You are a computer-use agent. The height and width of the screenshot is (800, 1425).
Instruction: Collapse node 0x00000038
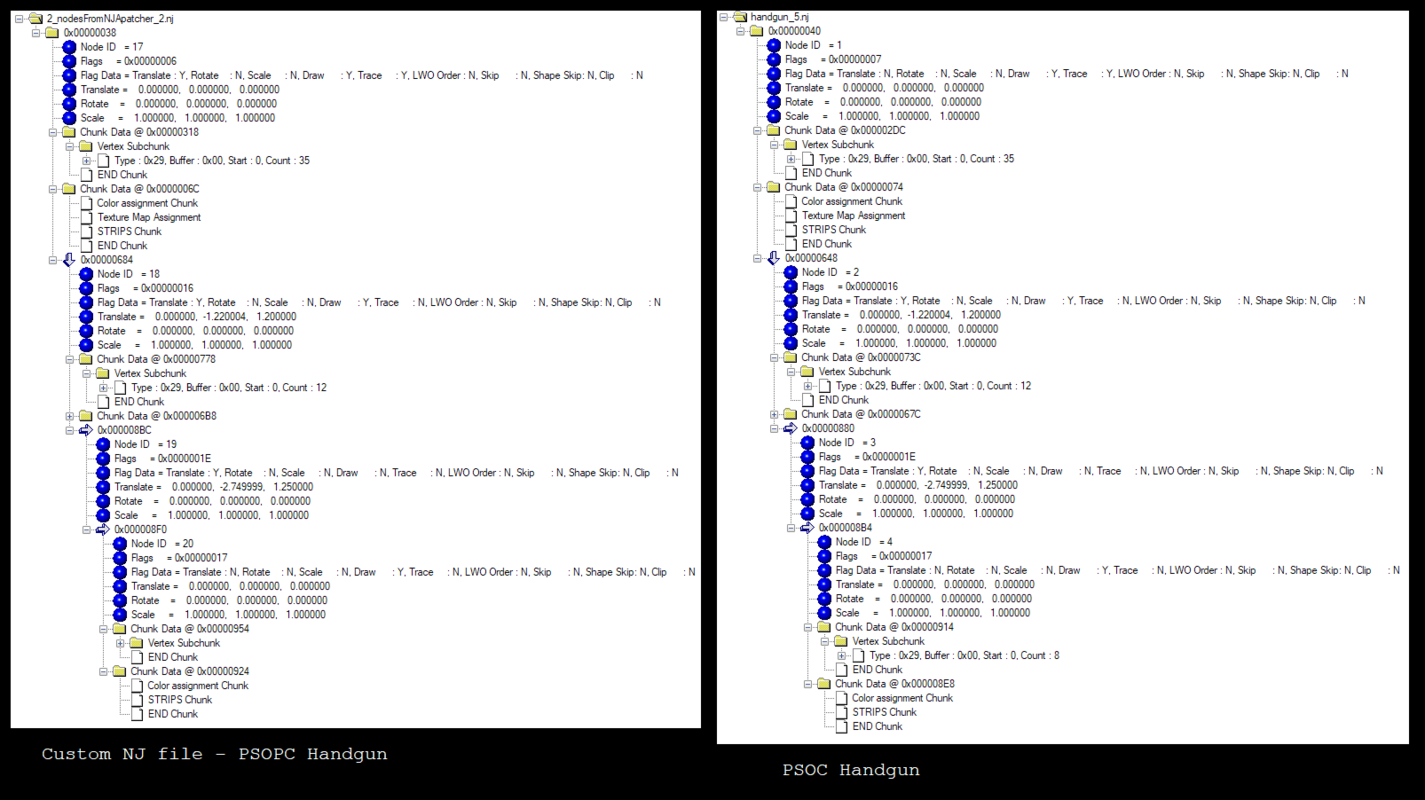tap(36, 33)
